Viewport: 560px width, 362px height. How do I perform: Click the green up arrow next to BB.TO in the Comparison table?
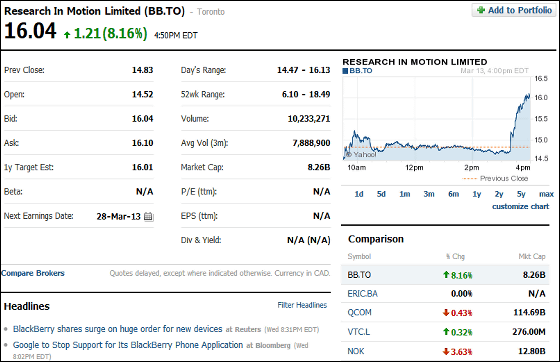tap(446, 275)
